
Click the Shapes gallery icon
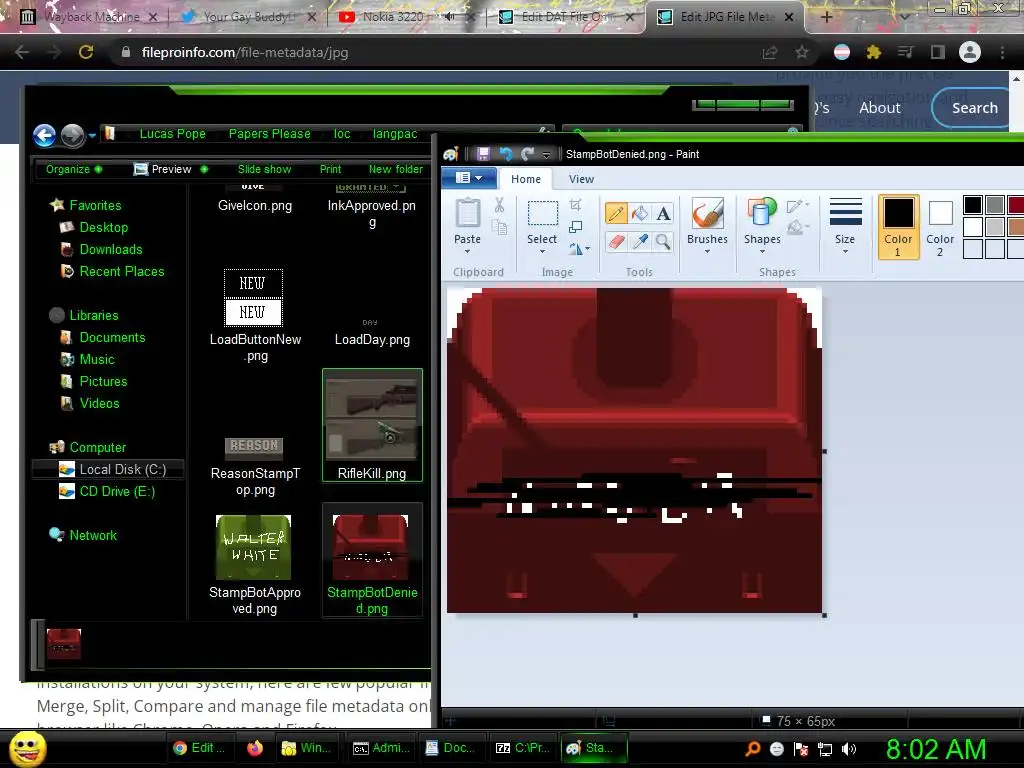(x=761, y=214)
